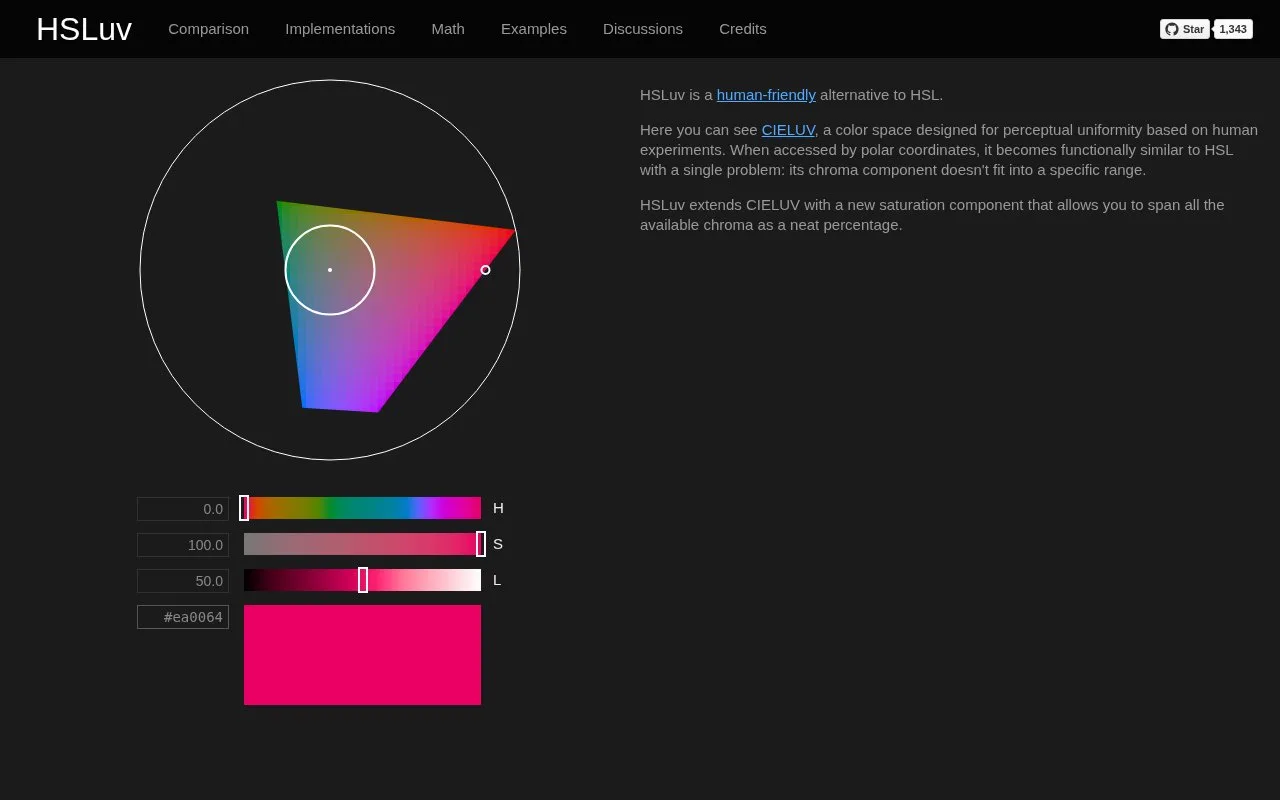Focus the saturation field showing 100.0
Screen dimensions: 1280x800
click(183, 545)
